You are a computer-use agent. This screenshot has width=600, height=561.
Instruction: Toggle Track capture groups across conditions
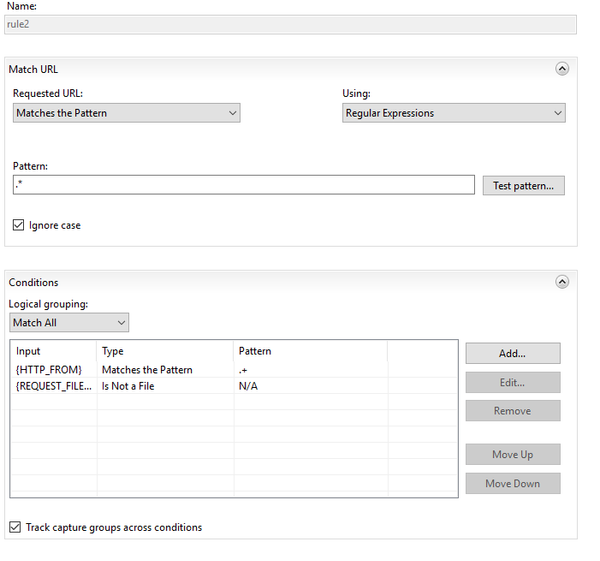pyautogui.click(x=15, y=527)
